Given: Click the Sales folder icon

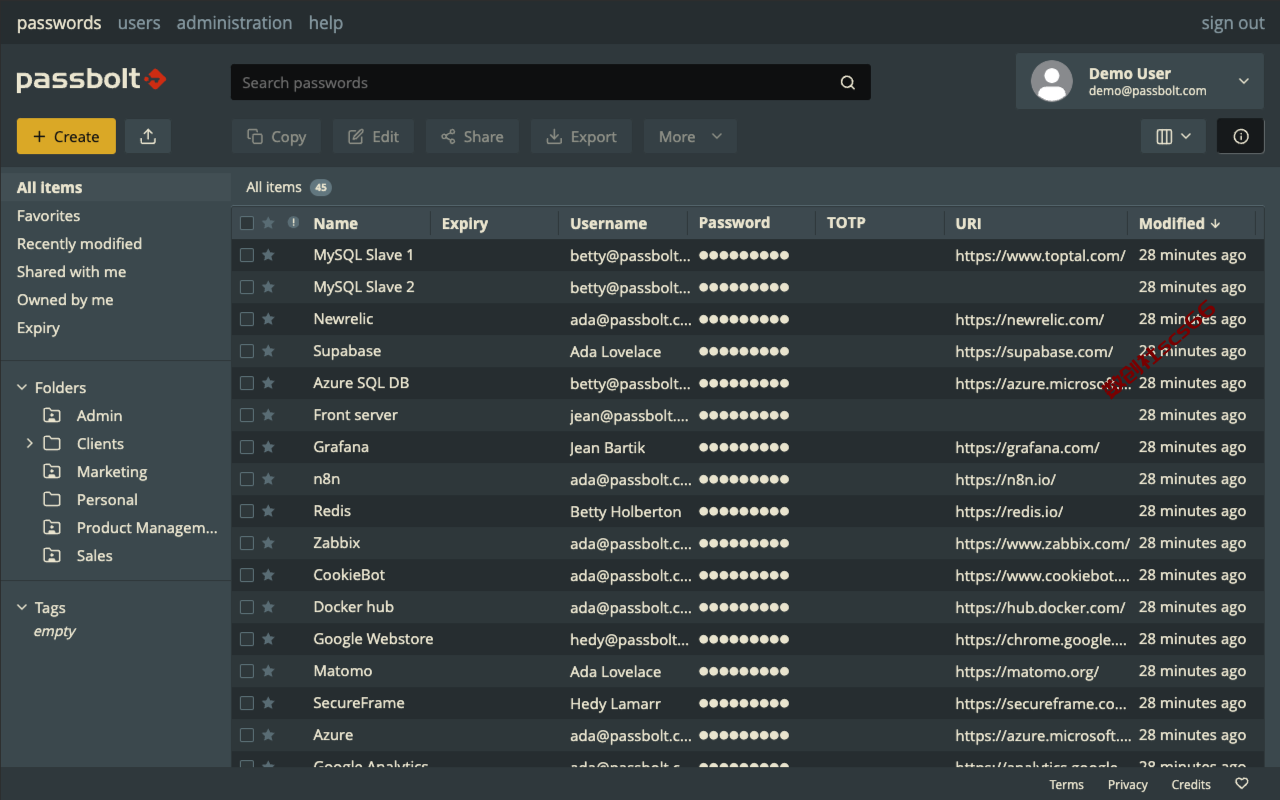Looking at the screenshot, I should click(52, 555).
